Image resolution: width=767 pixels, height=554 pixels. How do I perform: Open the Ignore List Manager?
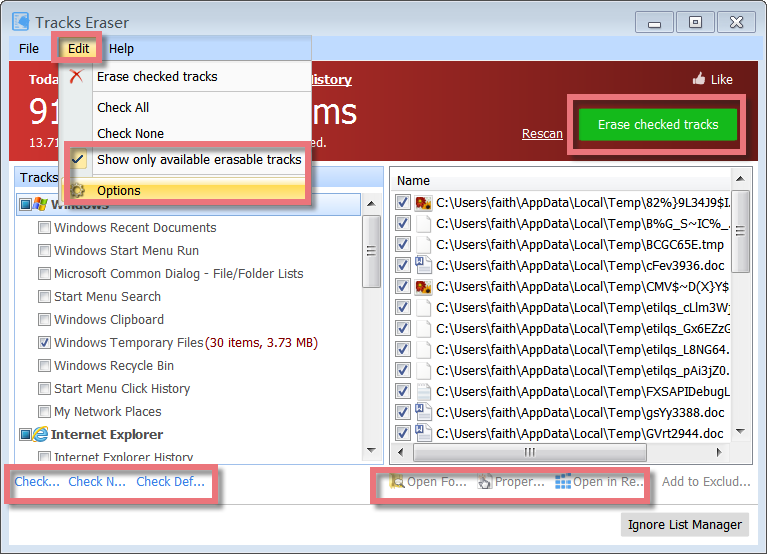point(684,525)
